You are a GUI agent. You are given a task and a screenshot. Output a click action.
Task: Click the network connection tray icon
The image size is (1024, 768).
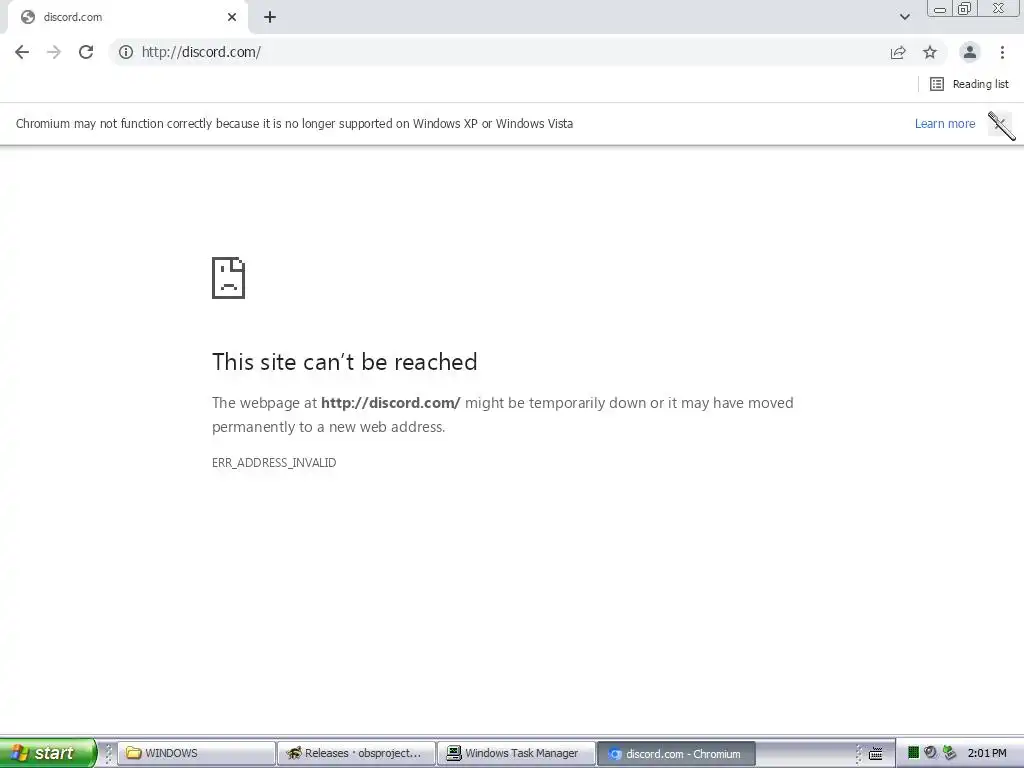[949, 753]
